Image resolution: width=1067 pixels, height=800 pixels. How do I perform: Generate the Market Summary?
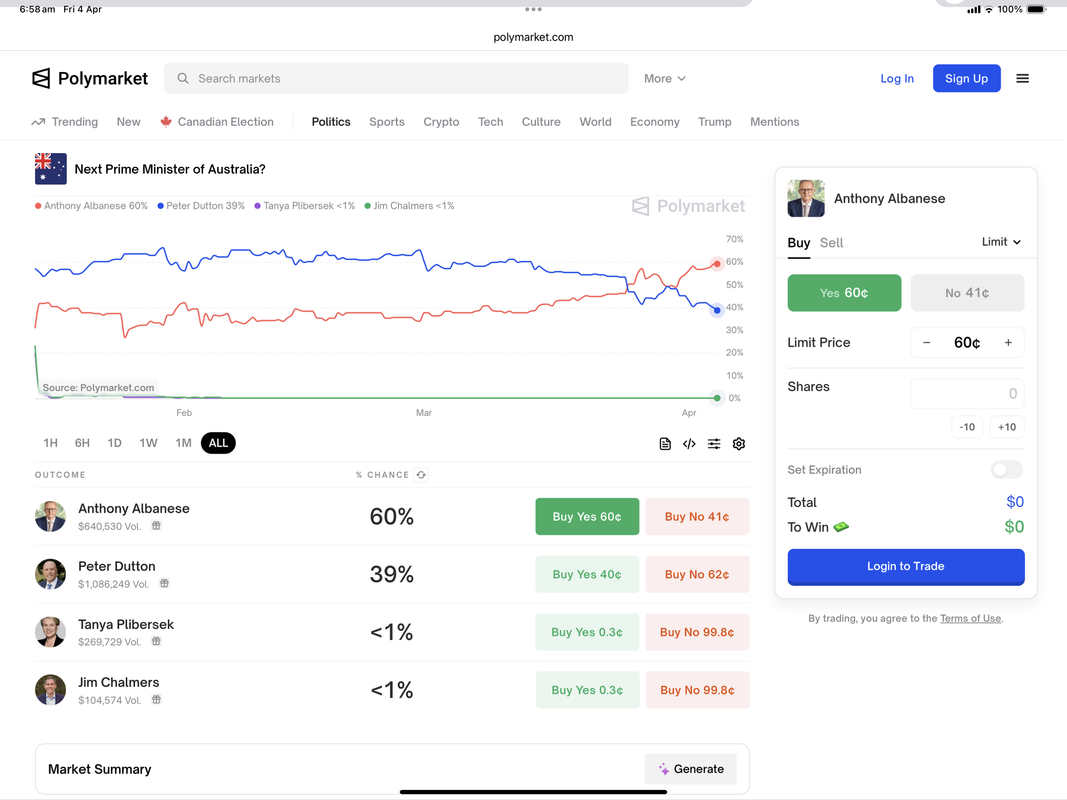[x=690, y=769]
